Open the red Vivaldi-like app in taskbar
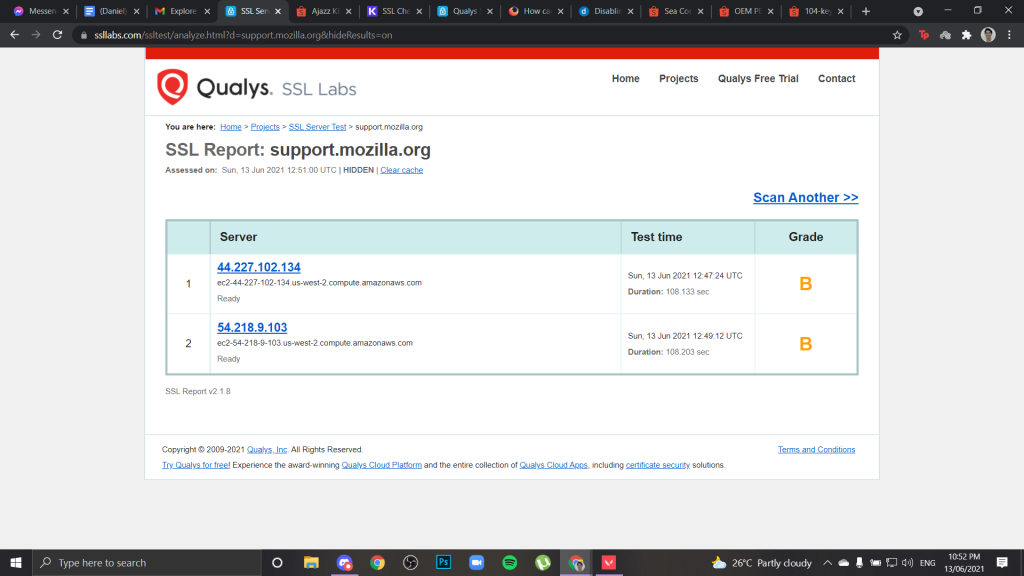 click(609, 562)
